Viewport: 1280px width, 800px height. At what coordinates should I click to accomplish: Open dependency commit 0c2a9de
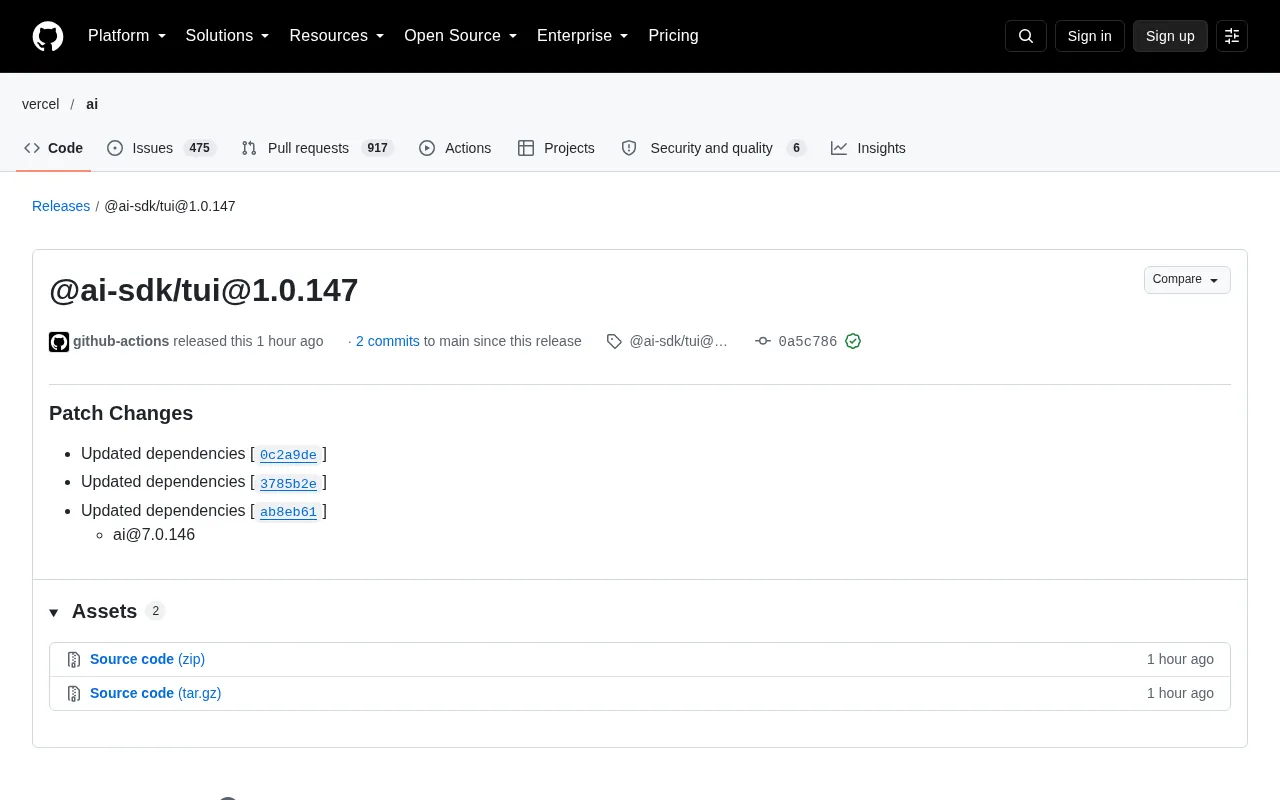pyautogui.click(x=288, y=455)
